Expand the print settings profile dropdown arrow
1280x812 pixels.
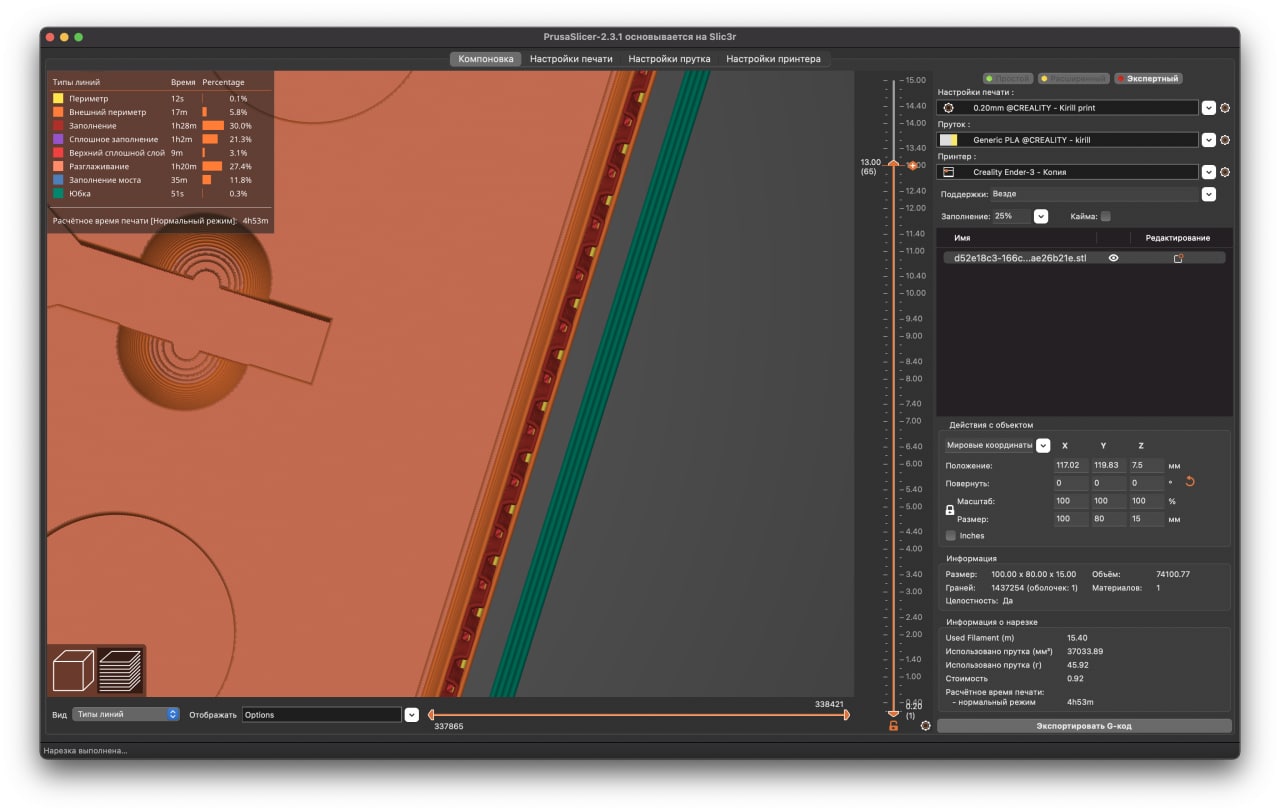[1208, 108]
